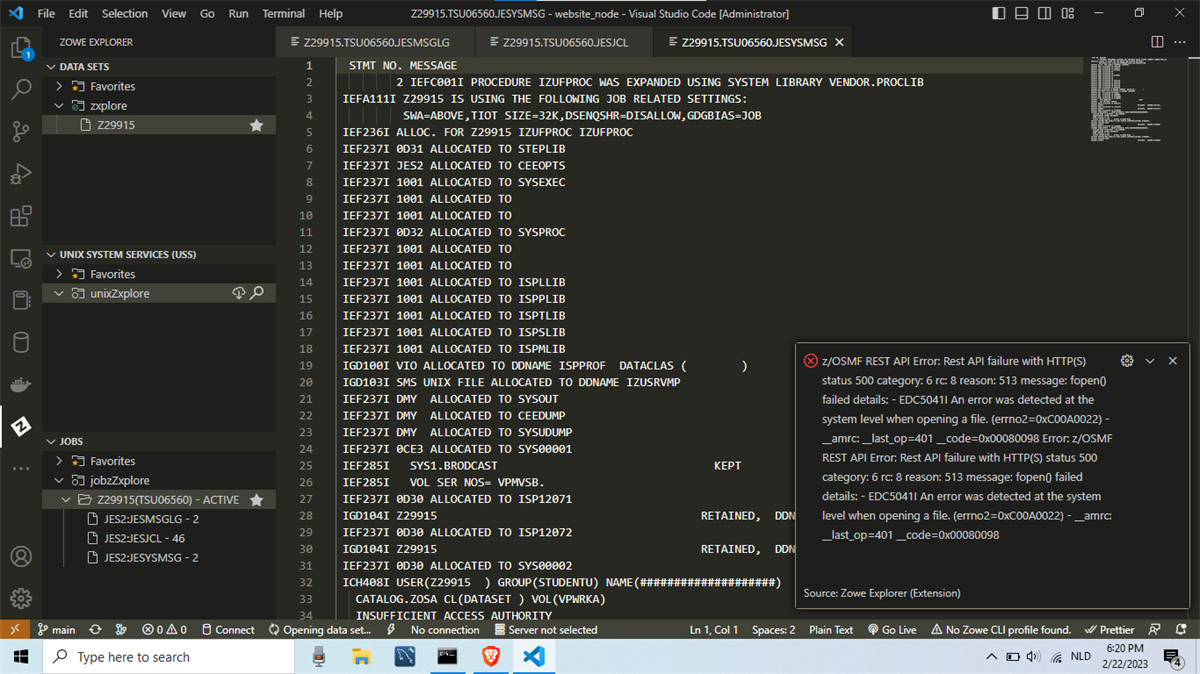Open the Remote Explorer view icon
This screenshot has height=674, width=1200.
click(x=21, y=258)
